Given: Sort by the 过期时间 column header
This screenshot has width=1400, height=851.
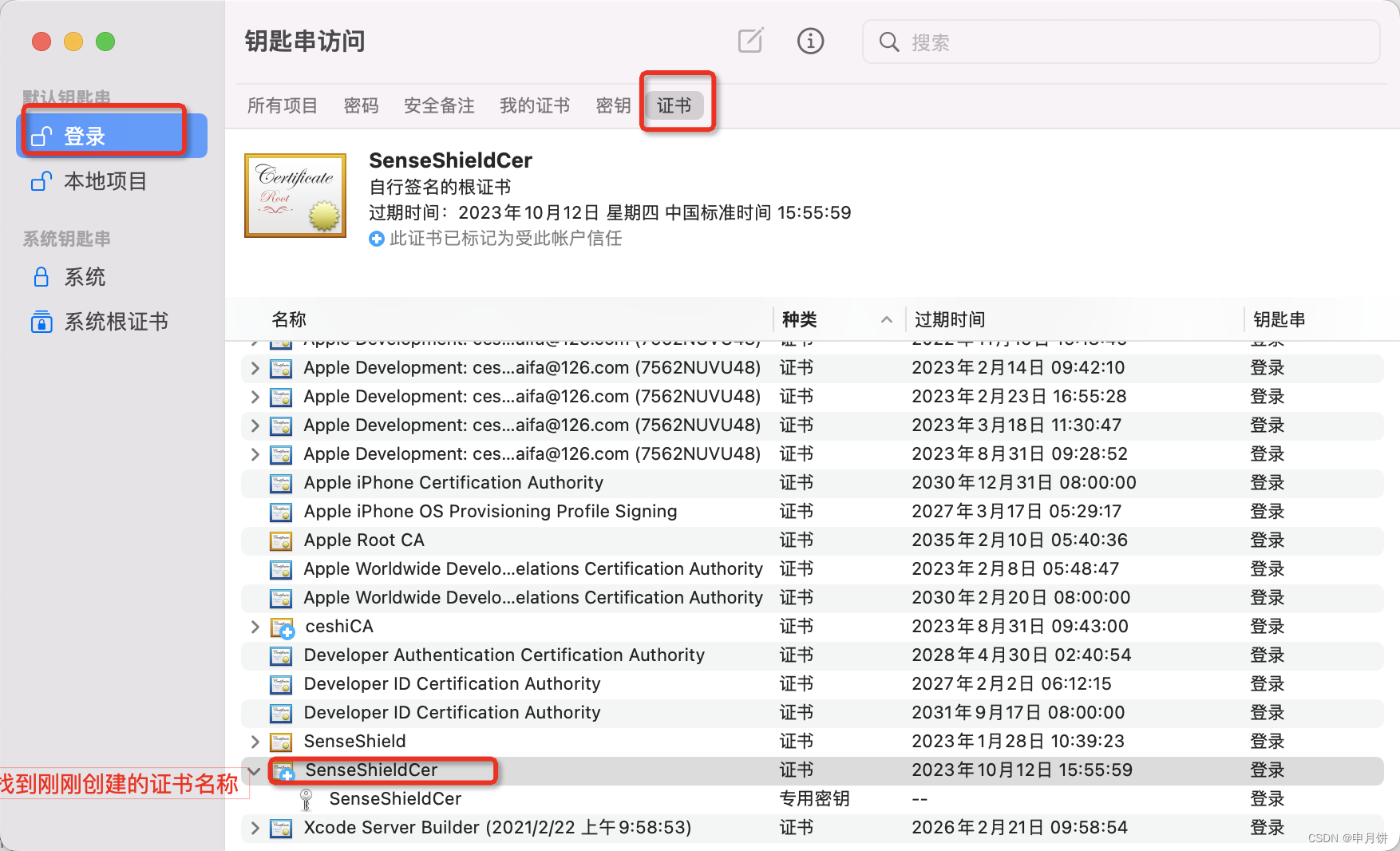Looking at the screenshot, I should coord(950,319).
